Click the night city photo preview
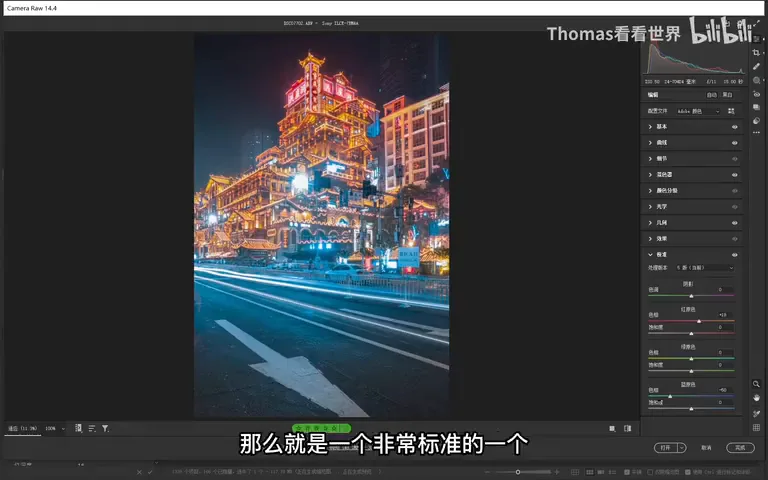This screenshot has height=480, width=768. (322, 225)
